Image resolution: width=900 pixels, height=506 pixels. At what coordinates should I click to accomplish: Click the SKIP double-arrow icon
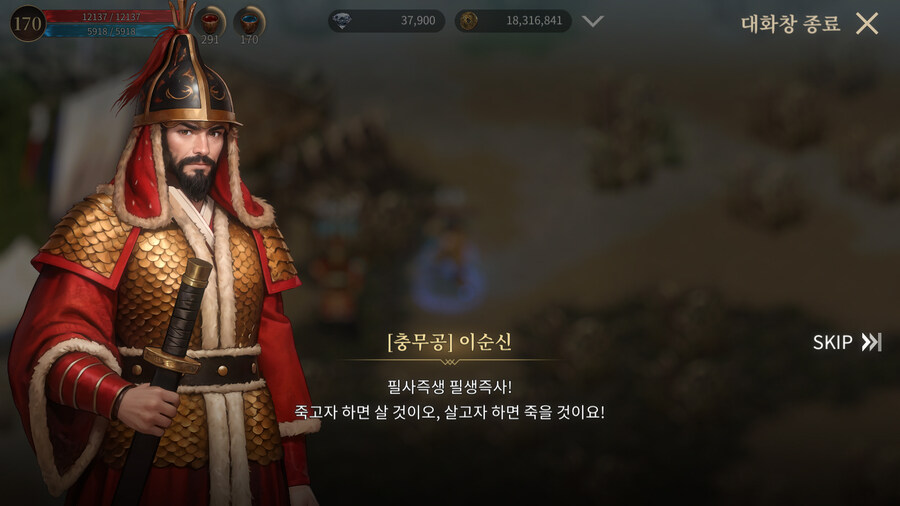(x=871, y=342)
